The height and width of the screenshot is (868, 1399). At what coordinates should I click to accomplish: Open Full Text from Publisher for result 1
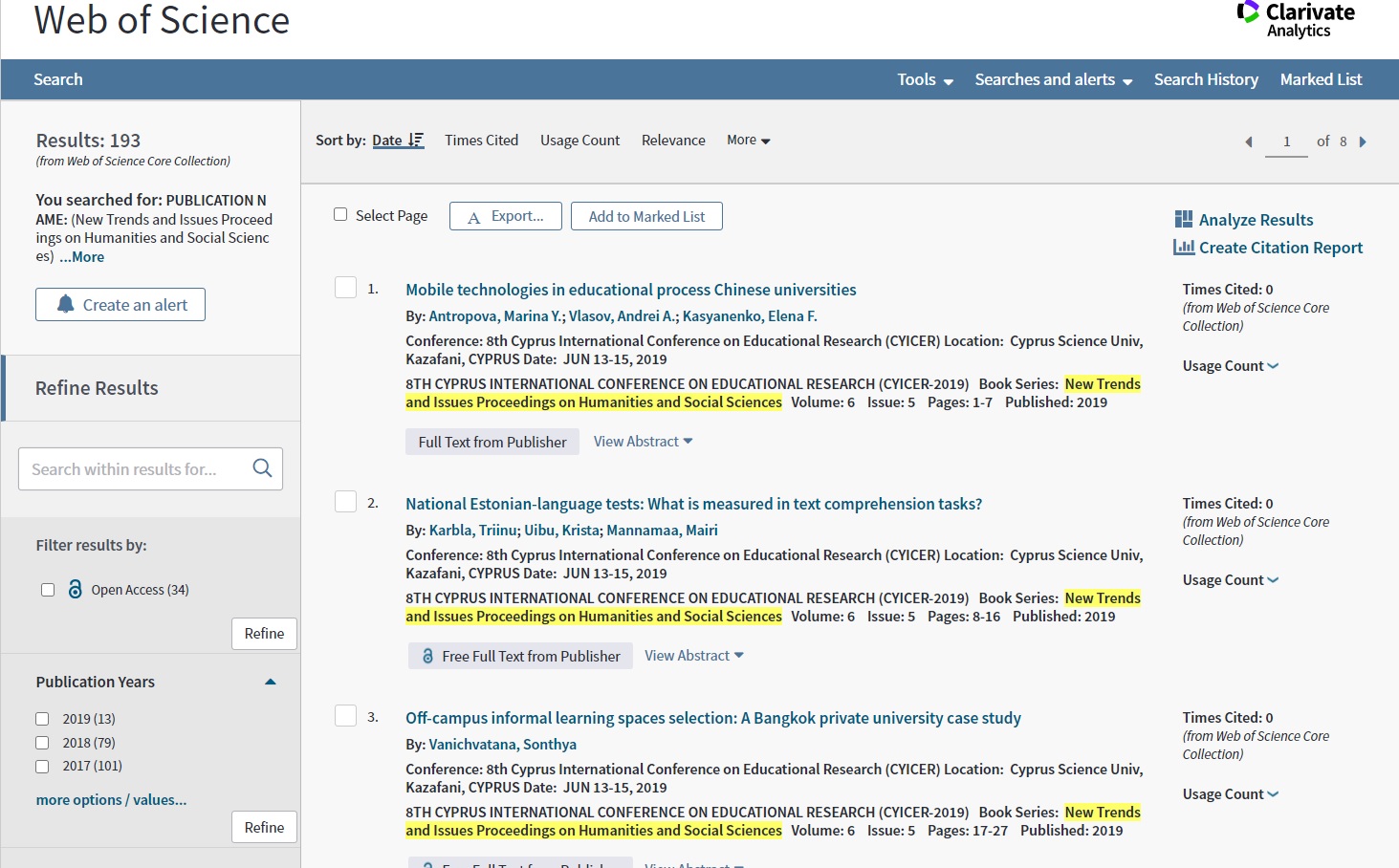pyautogui.click(x=492, y=442)
